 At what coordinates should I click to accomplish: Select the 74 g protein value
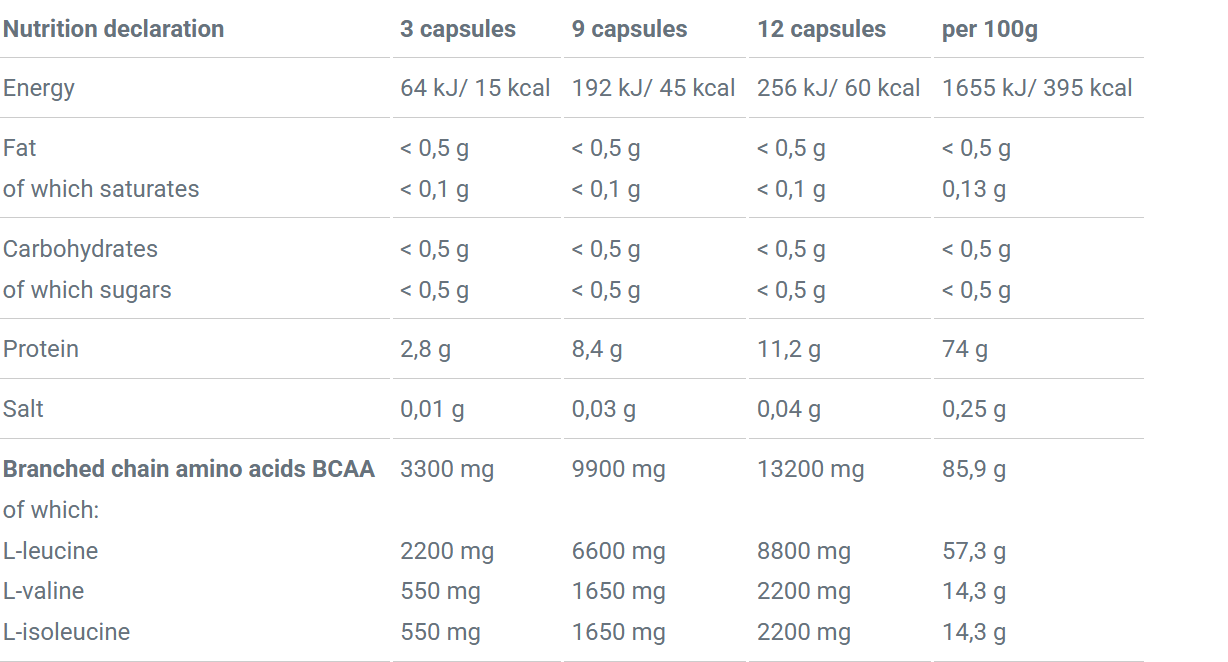964,349
